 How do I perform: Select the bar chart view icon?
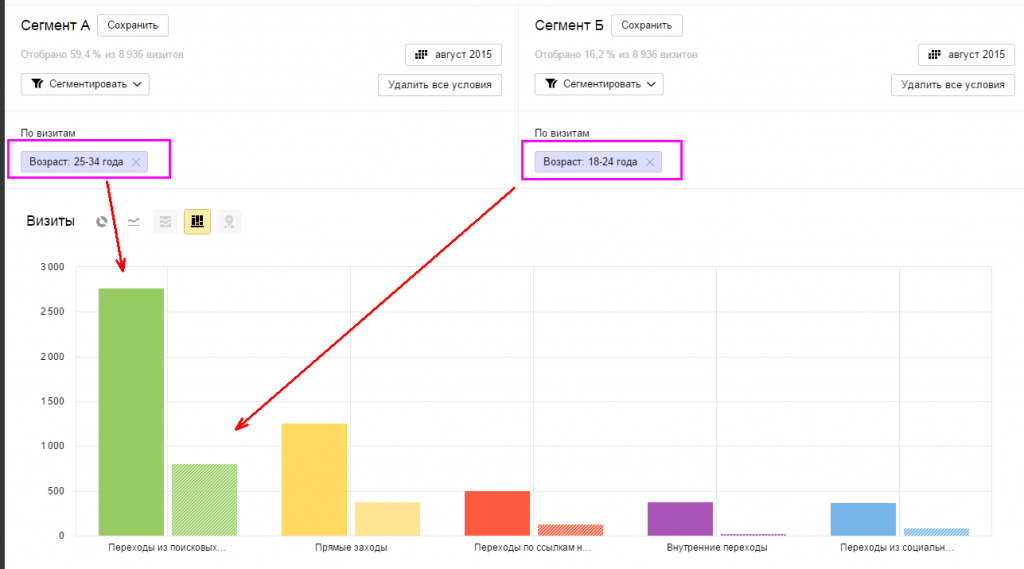click(197, 222)
